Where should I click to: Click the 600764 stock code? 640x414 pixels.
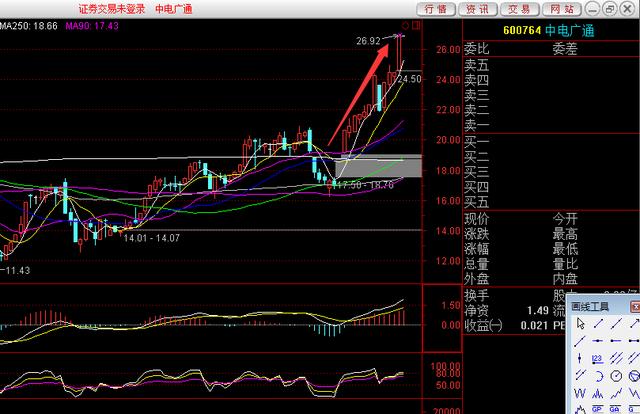(522, 31)
